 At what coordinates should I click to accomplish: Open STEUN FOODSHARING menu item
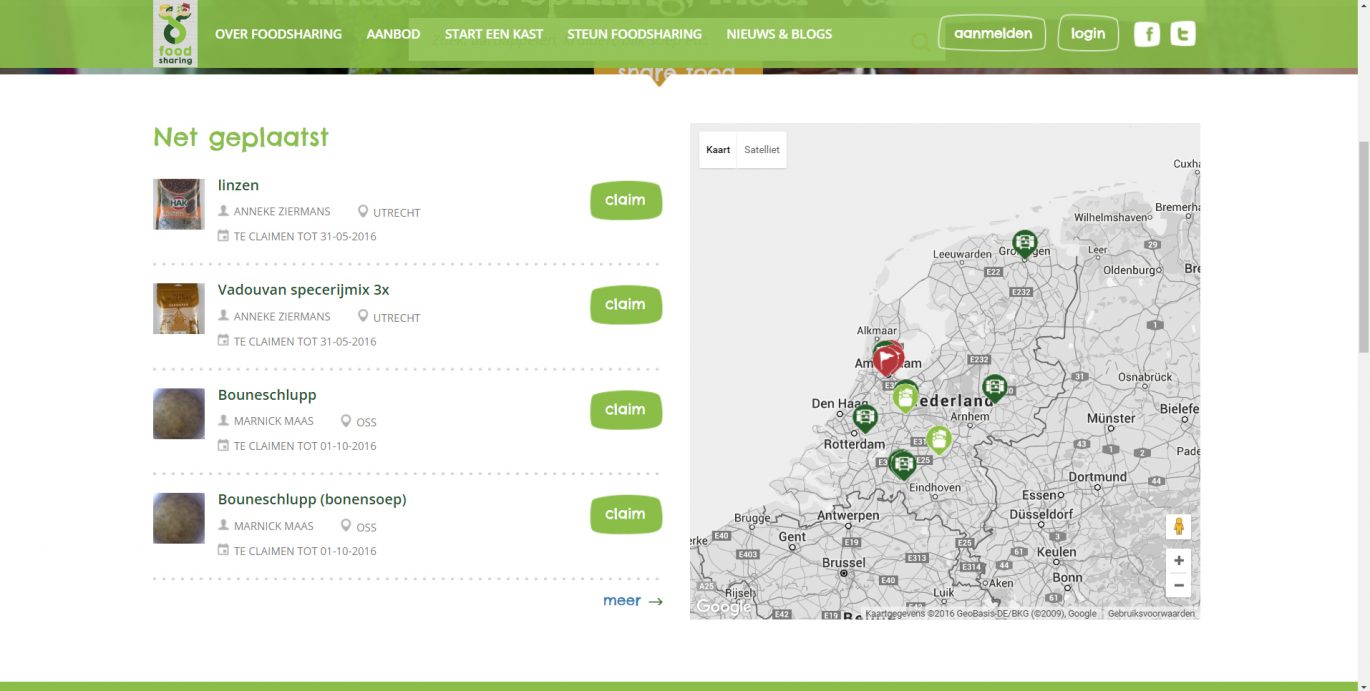tap(634, 34)
